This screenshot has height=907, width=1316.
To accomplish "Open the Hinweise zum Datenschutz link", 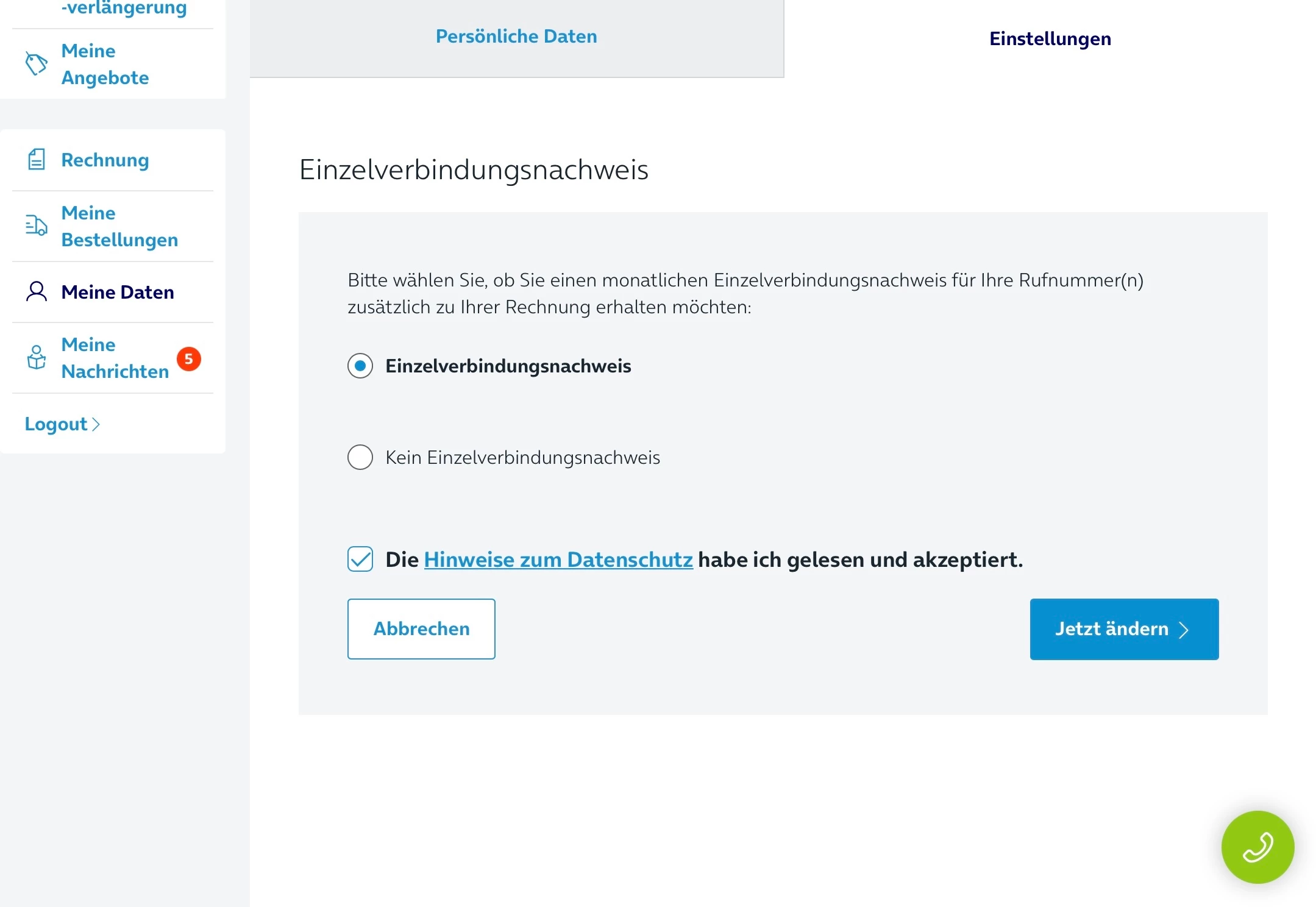I will (558, 560).
